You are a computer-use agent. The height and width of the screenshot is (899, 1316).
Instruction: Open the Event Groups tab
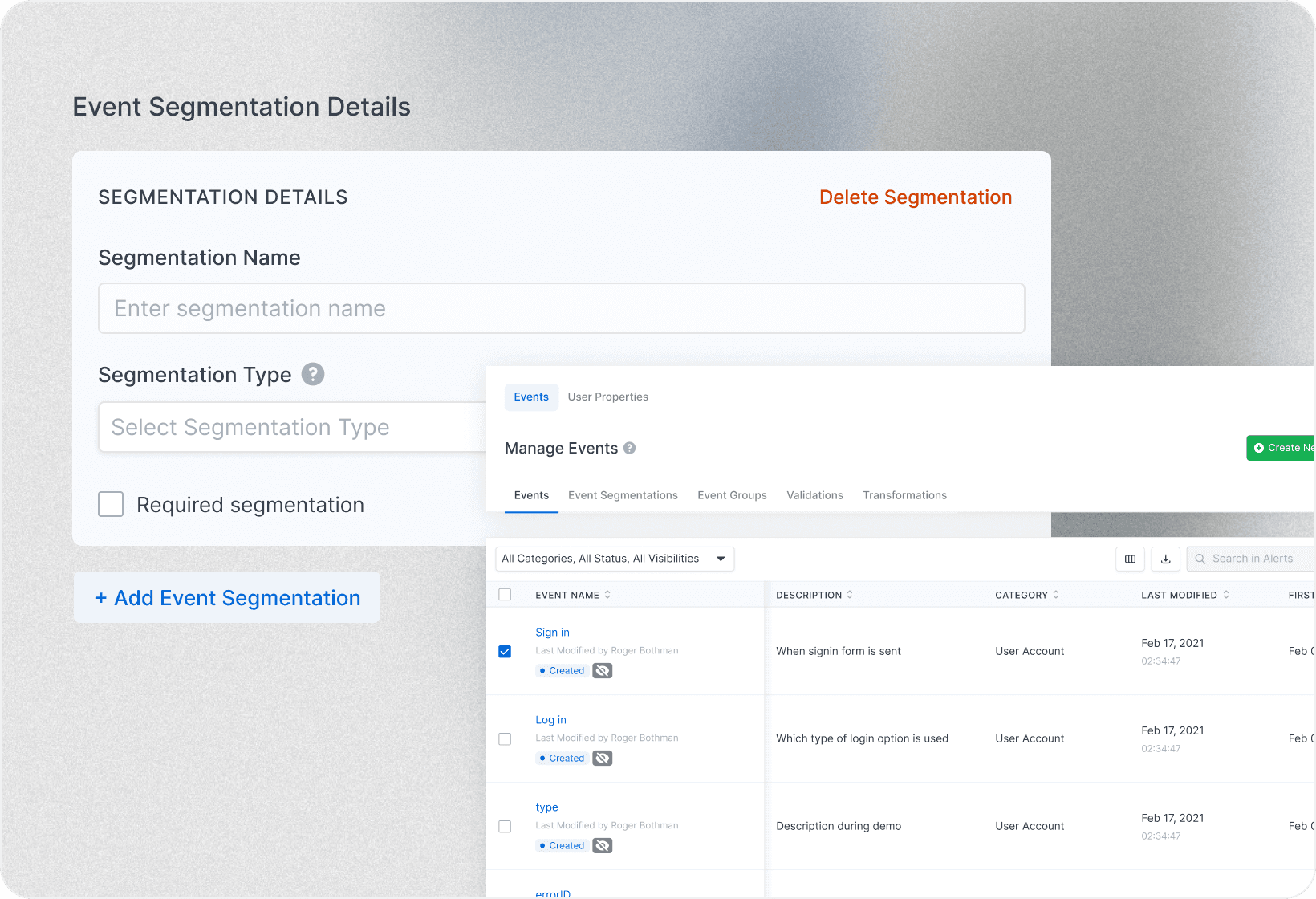[x=732, y=495]
